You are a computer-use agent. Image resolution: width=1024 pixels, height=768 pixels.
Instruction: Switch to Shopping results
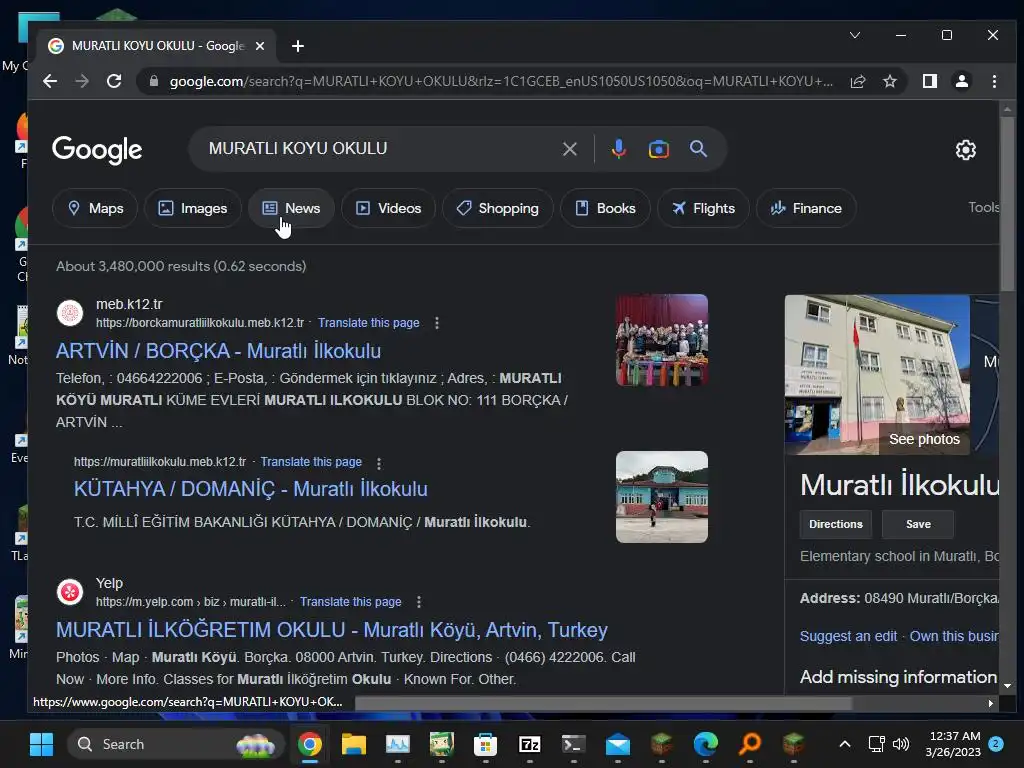(498, 208)
